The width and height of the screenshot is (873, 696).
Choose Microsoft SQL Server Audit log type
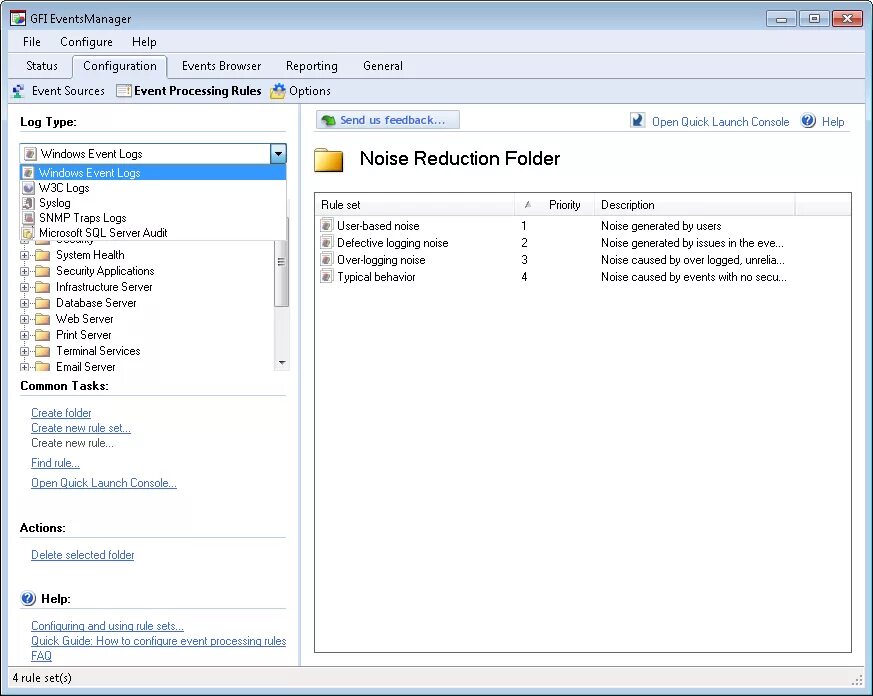(153, 233)
